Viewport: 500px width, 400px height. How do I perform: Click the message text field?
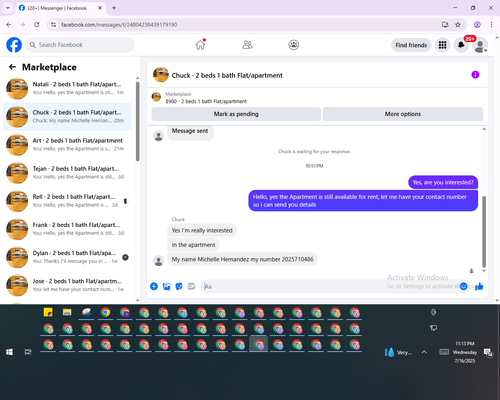coord(330,286)
